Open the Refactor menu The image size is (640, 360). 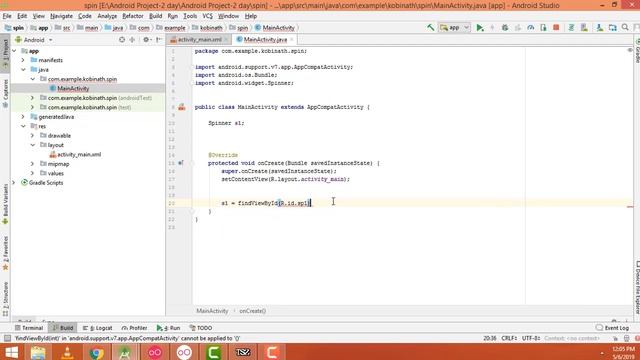[x=133, y=16]
